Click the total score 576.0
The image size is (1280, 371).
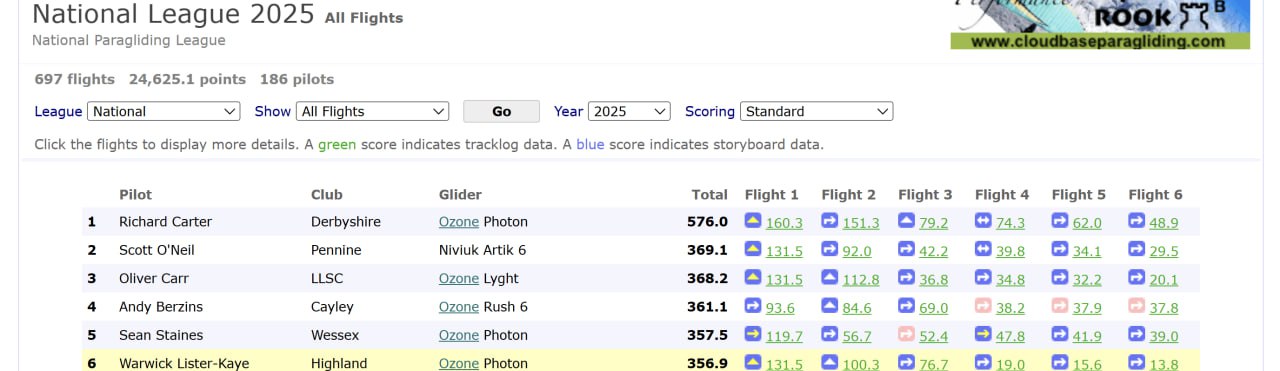(x=707, y=222)
